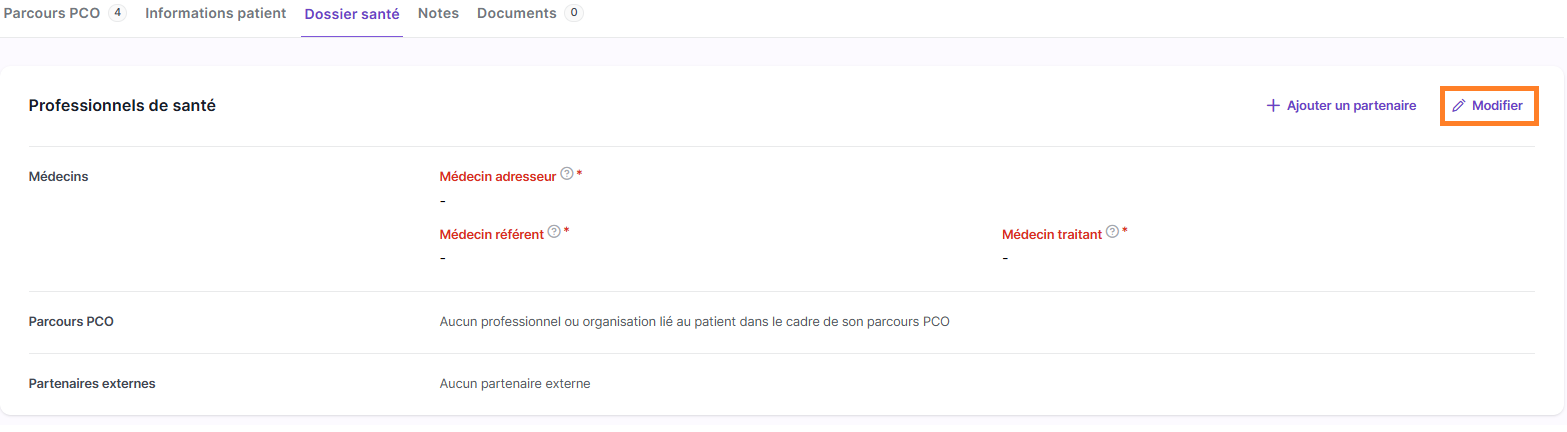Click the help icon beside Médecin traitant
The image size is (1567, 432).
1112,232
